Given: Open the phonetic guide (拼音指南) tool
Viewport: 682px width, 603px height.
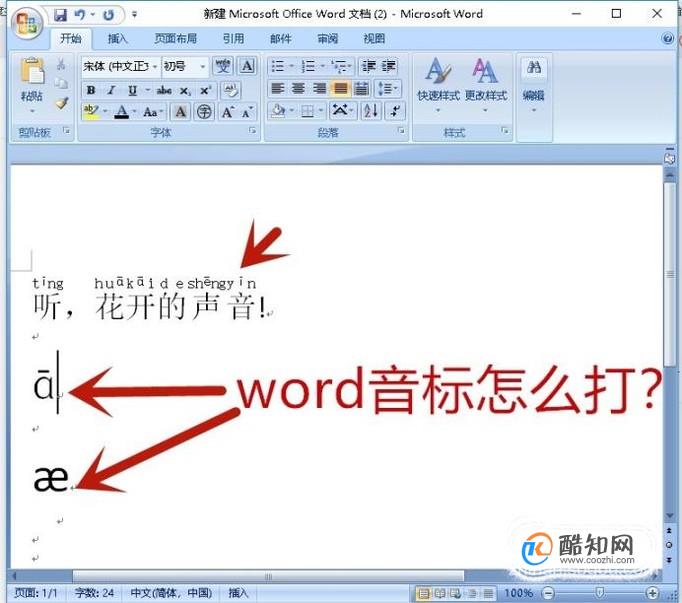Looking at the screenshot, I should pyautogui.click(x=222, y=66).
